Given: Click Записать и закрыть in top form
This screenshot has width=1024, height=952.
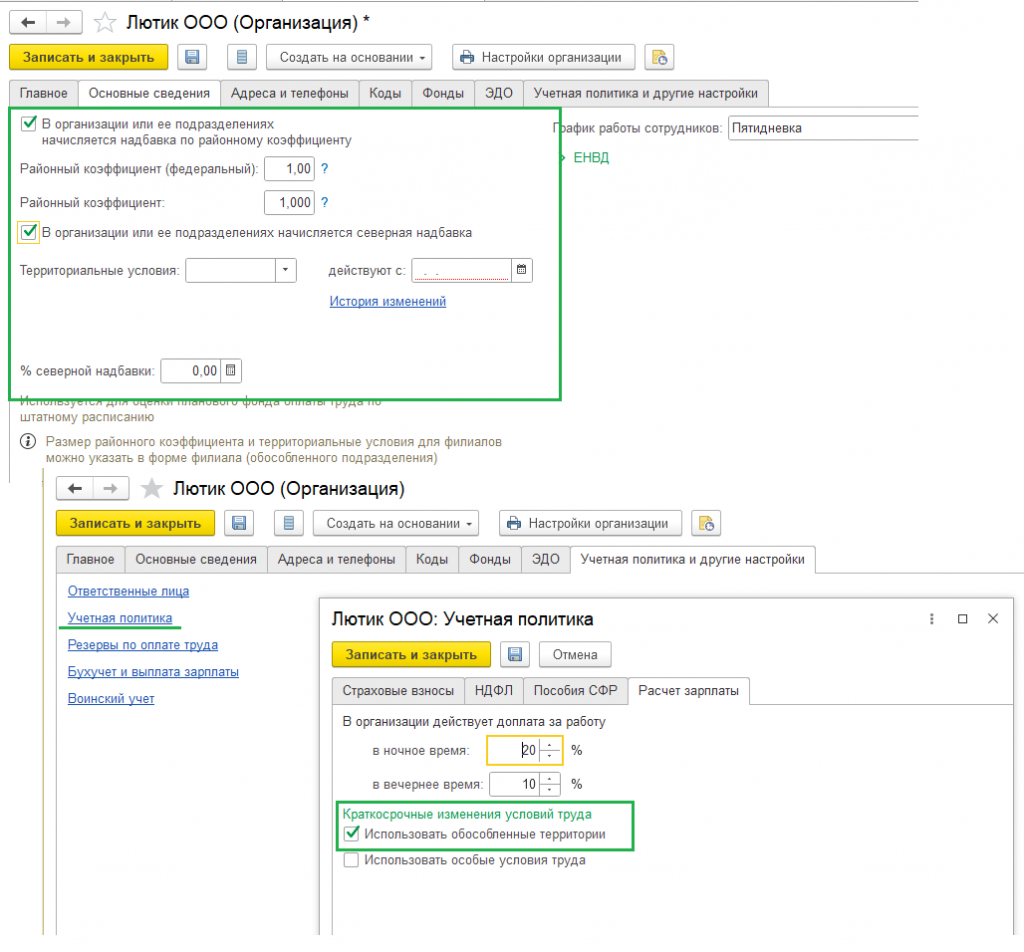Looking at the screenshot, I should tap(88, 57).
